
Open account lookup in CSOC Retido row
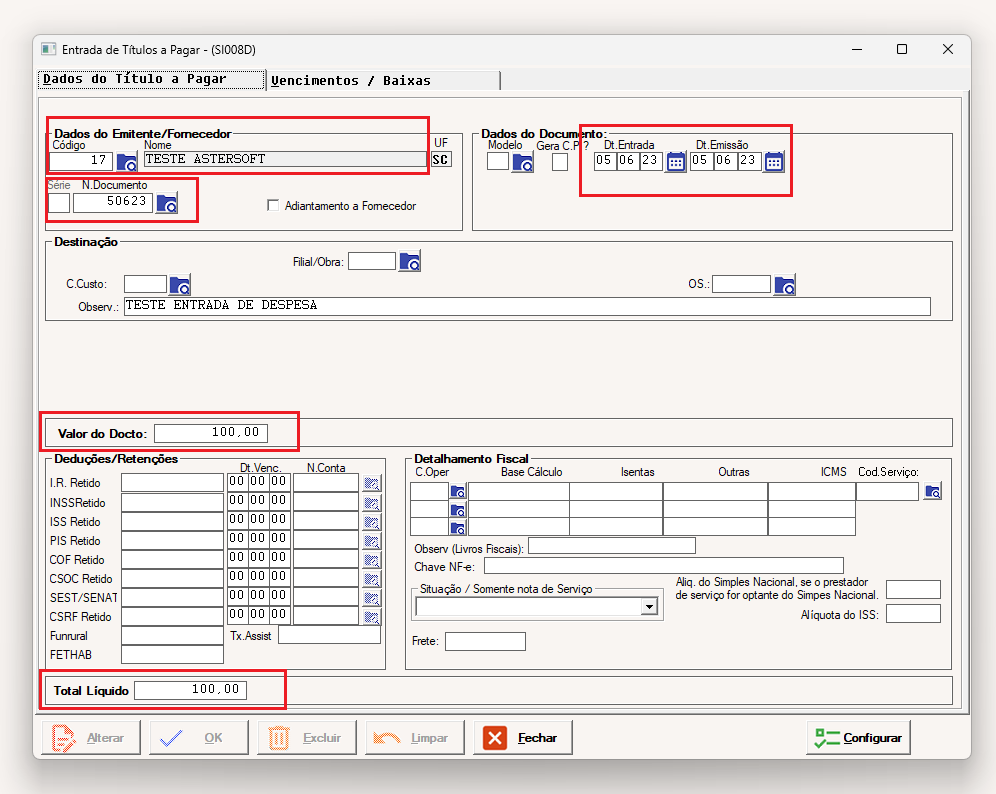(372, 579)
